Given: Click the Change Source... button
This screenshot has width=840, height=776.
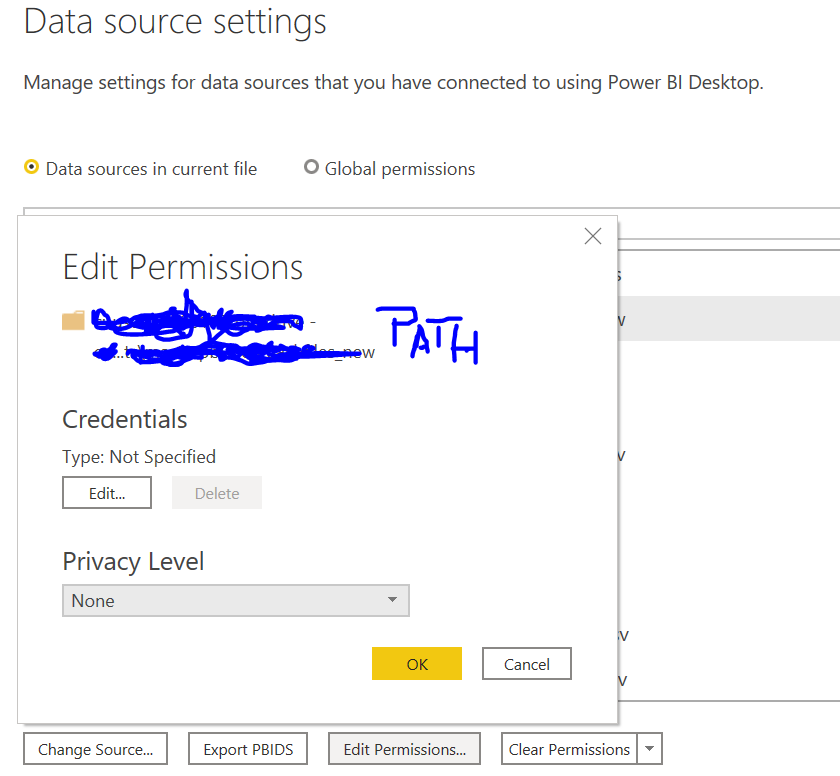Looking at the screenshot, I should [x=95, y=749].
